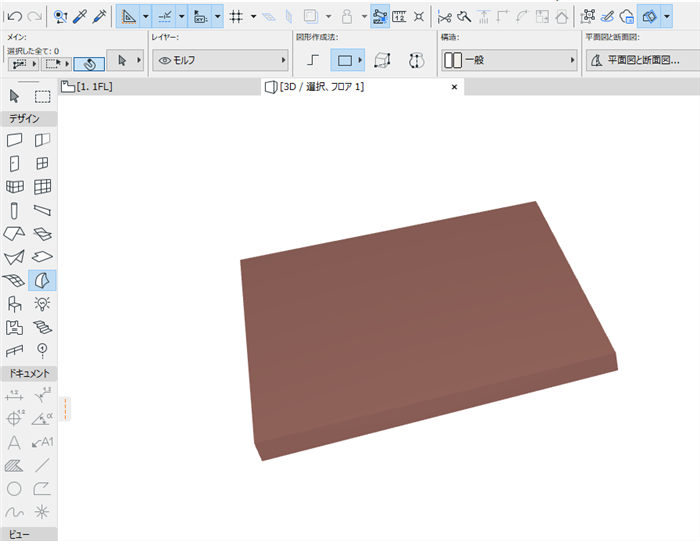The height and width of the screenshot is (541, 700).
Task: Select the rectangle geometry method icon
Action: (x=347, y=60)
